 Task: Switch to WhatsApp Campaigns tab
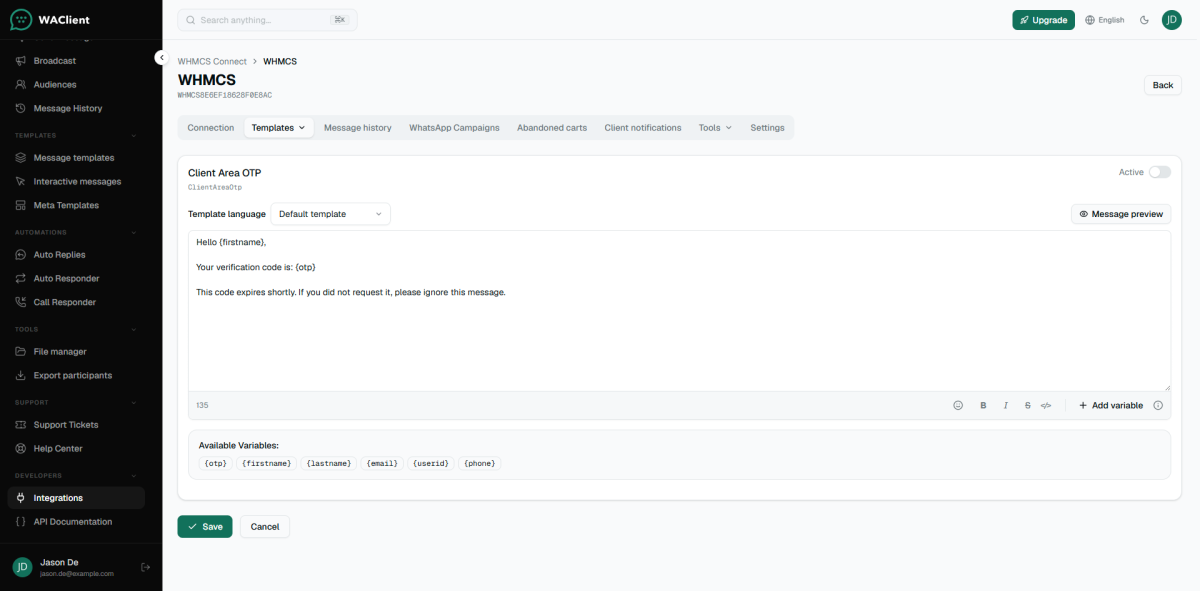click(454, 128)
